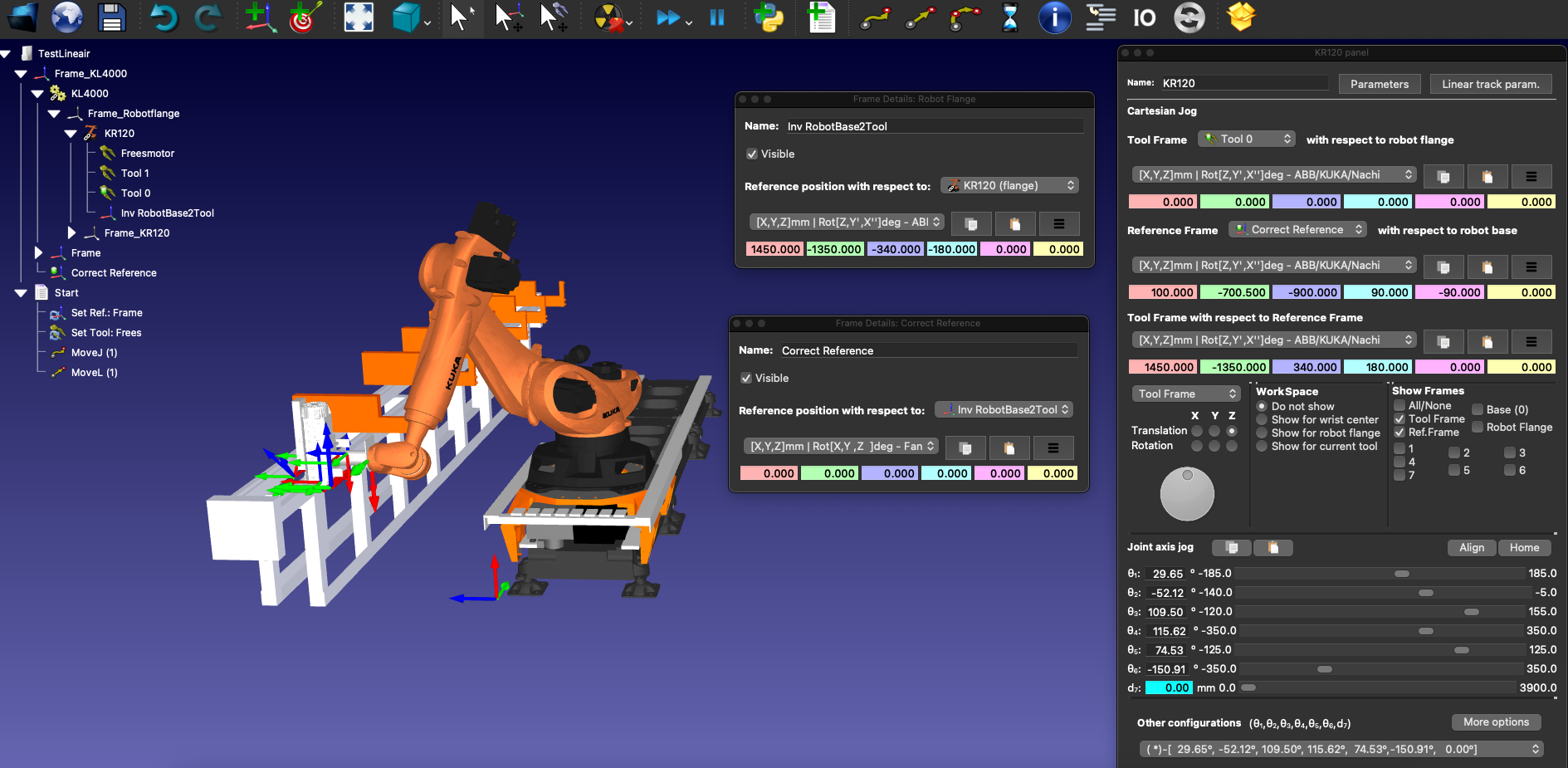This screenshot has width=1568, height=768.
Task: Click the Fit all view icon
Action: [x=359, y=17]
